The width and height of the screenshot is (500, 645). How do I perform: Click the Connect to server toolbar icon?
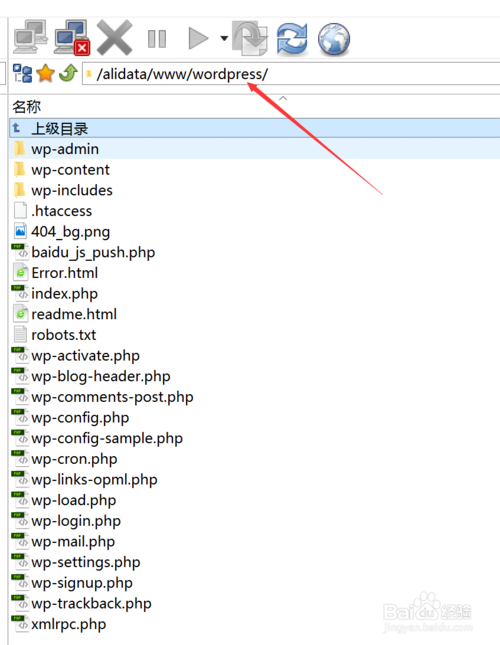(30, 37)
